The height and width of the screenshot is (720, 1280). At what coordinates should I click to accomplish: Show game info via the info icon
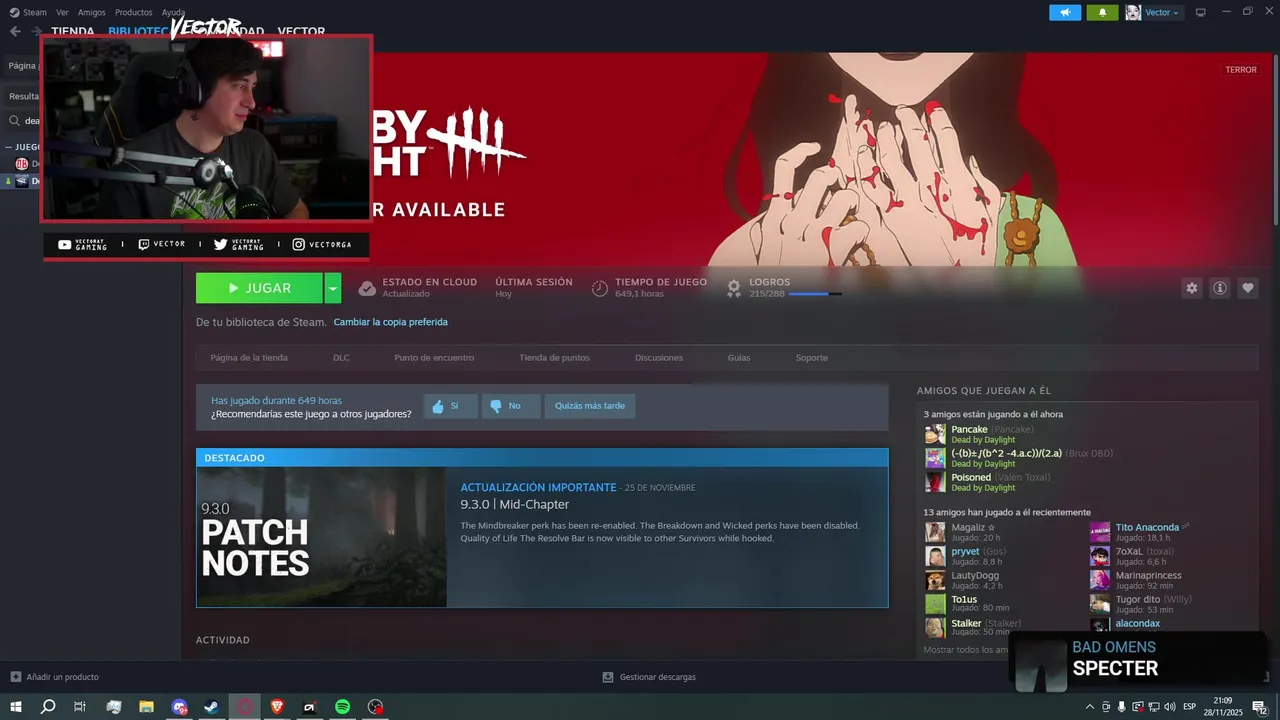1219,288
